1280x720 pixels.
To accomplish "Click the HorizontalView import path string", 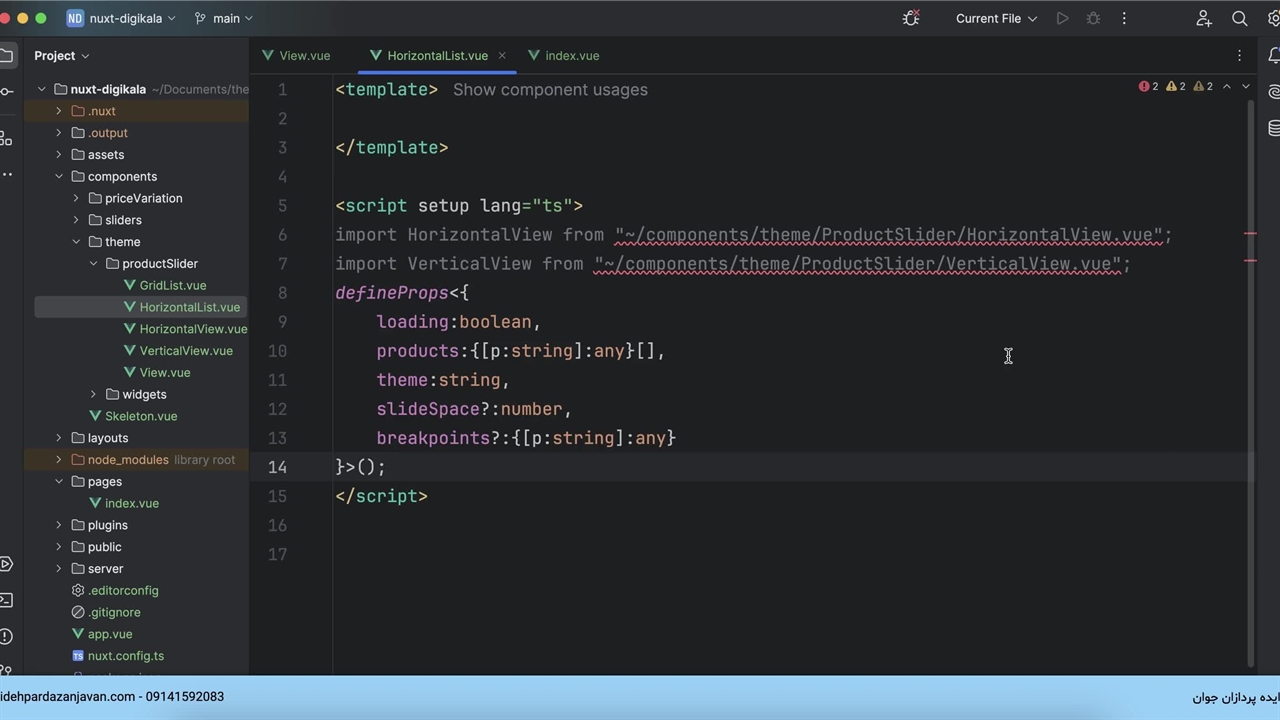I will tap(888, 235).
